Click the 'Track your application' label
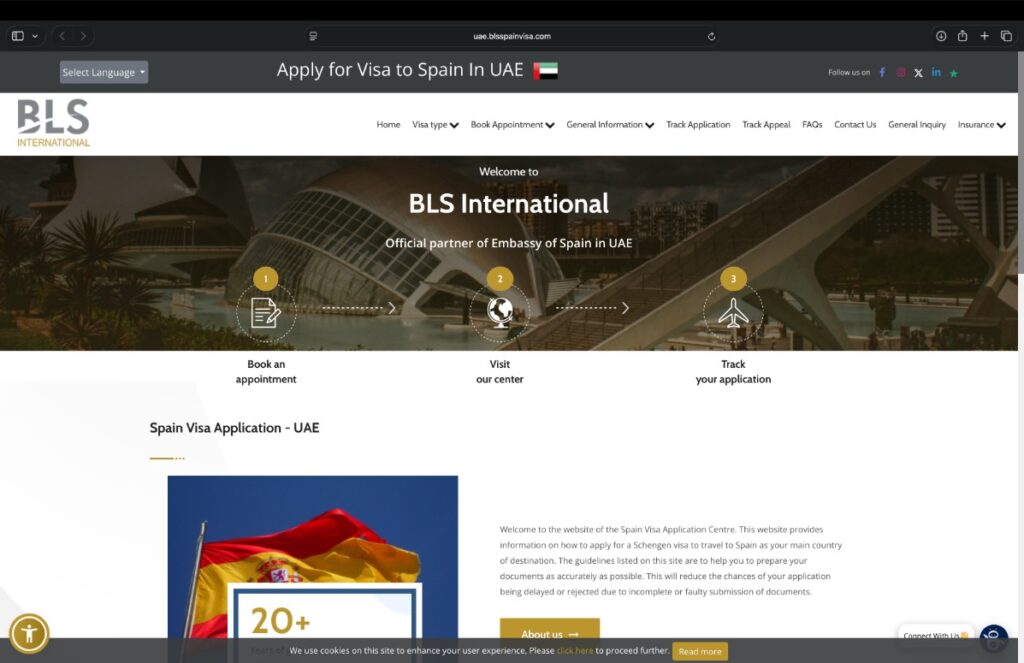The height and width of the screenshot is (663, 1024). tap(733, 372)
